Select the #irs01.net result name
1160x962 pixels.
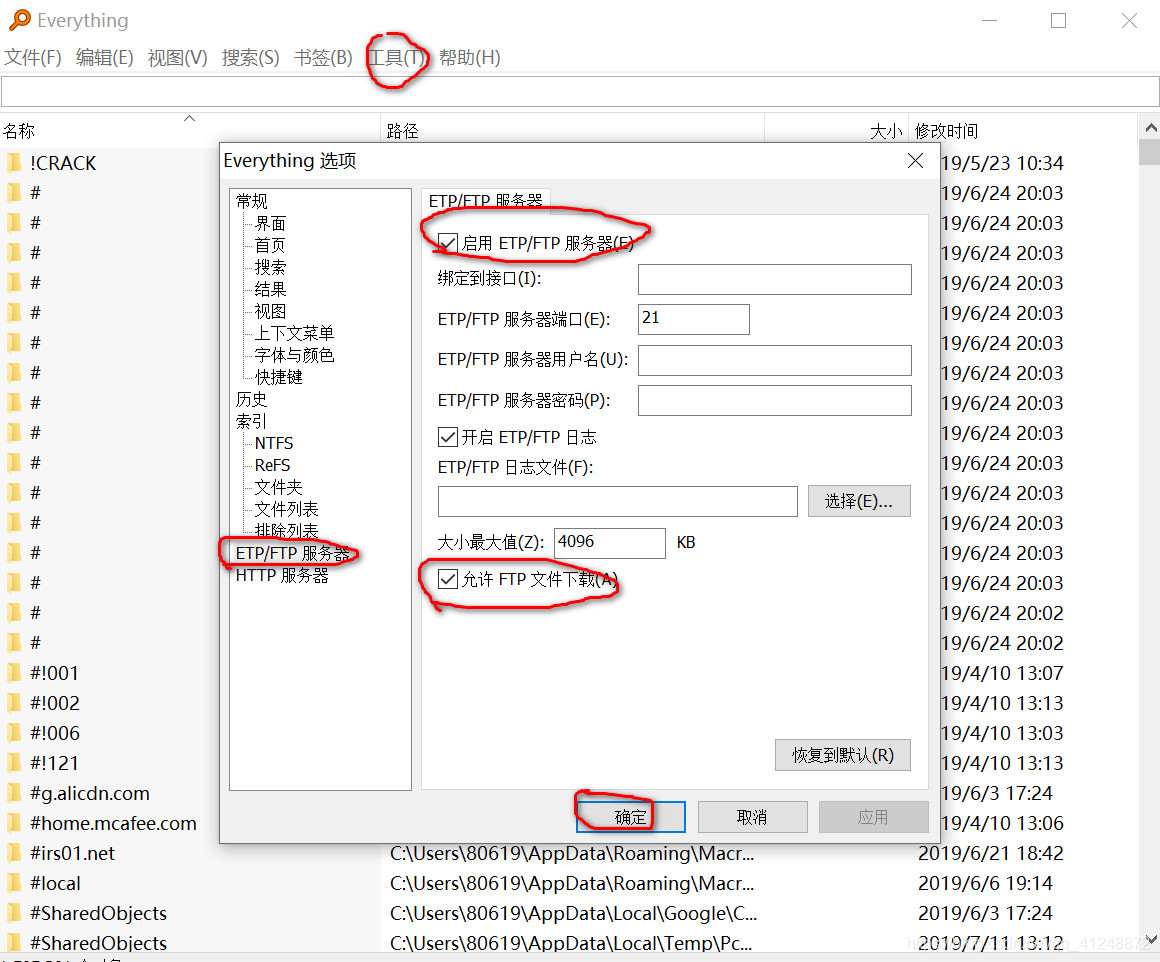tap(72, 853)
